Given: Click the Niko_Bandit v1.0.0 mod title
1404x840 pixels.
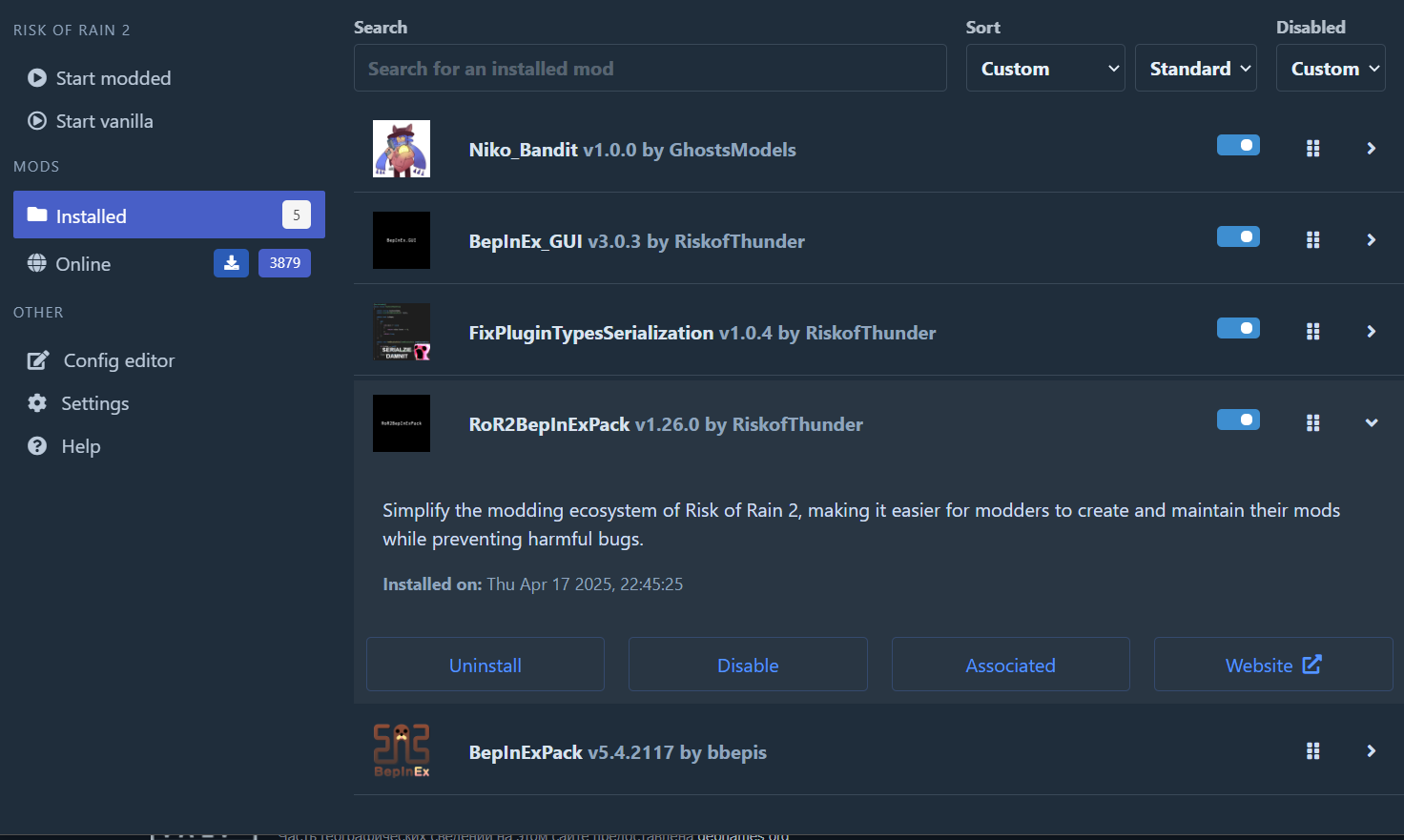Looking at the screenshot, I should coord(632,150).
